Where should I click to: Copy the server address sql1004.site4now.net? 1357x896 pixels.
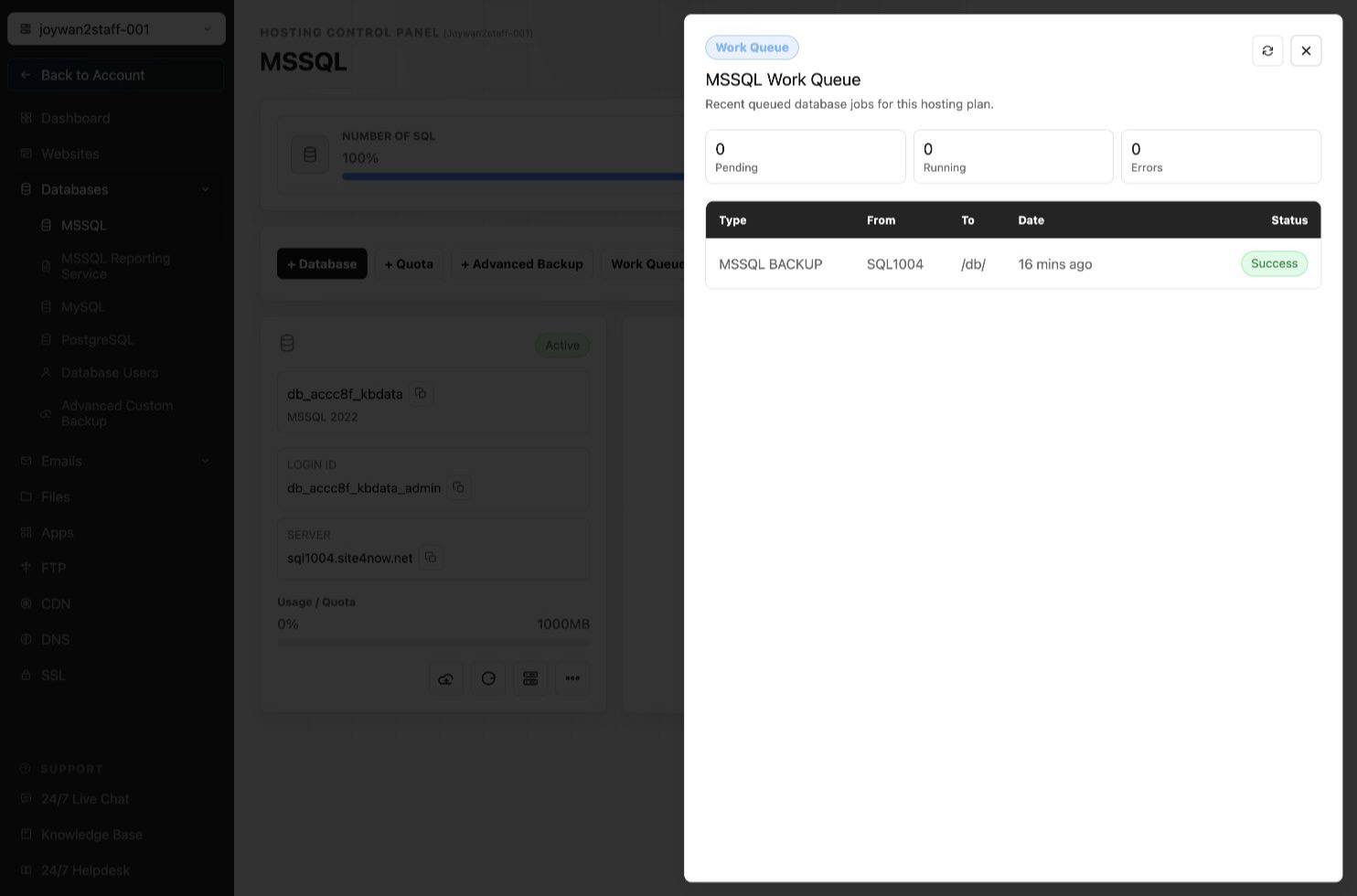click(x=431, y=557)
